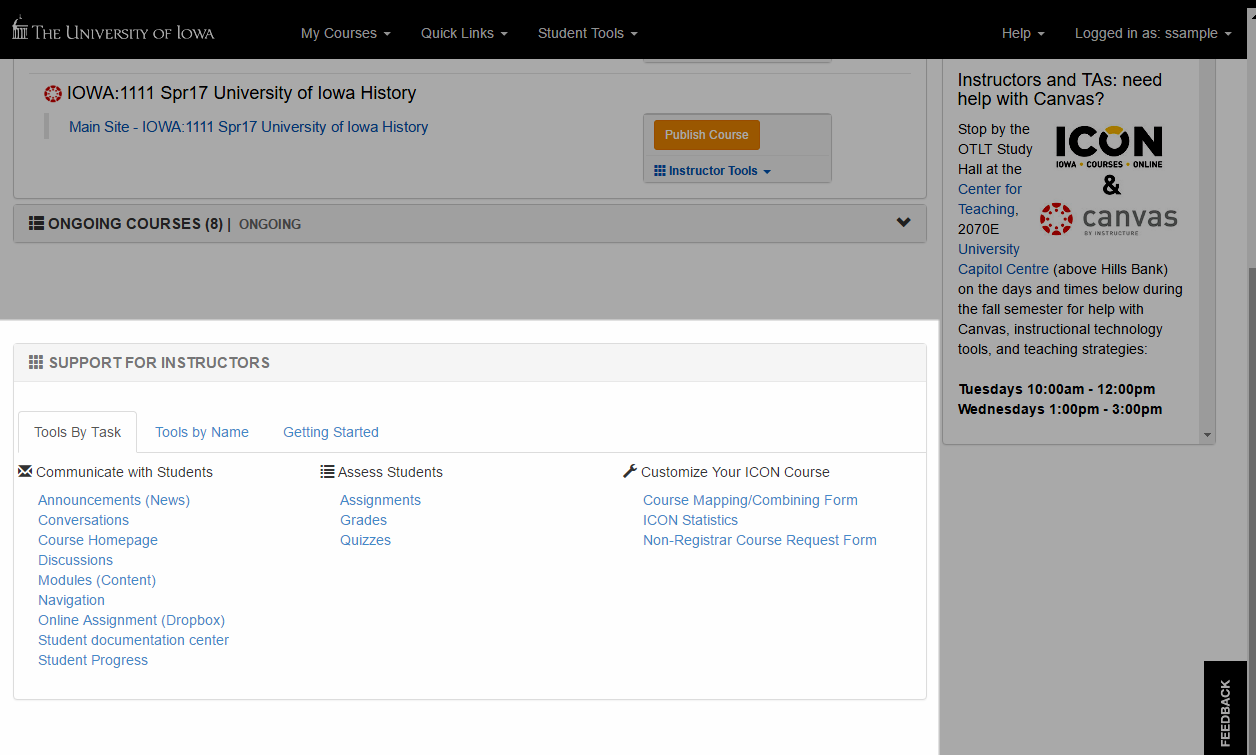This screenshot has height=755, width=1256.
Task: Open the Quick Links dropdown
Action: pos(464,33)
